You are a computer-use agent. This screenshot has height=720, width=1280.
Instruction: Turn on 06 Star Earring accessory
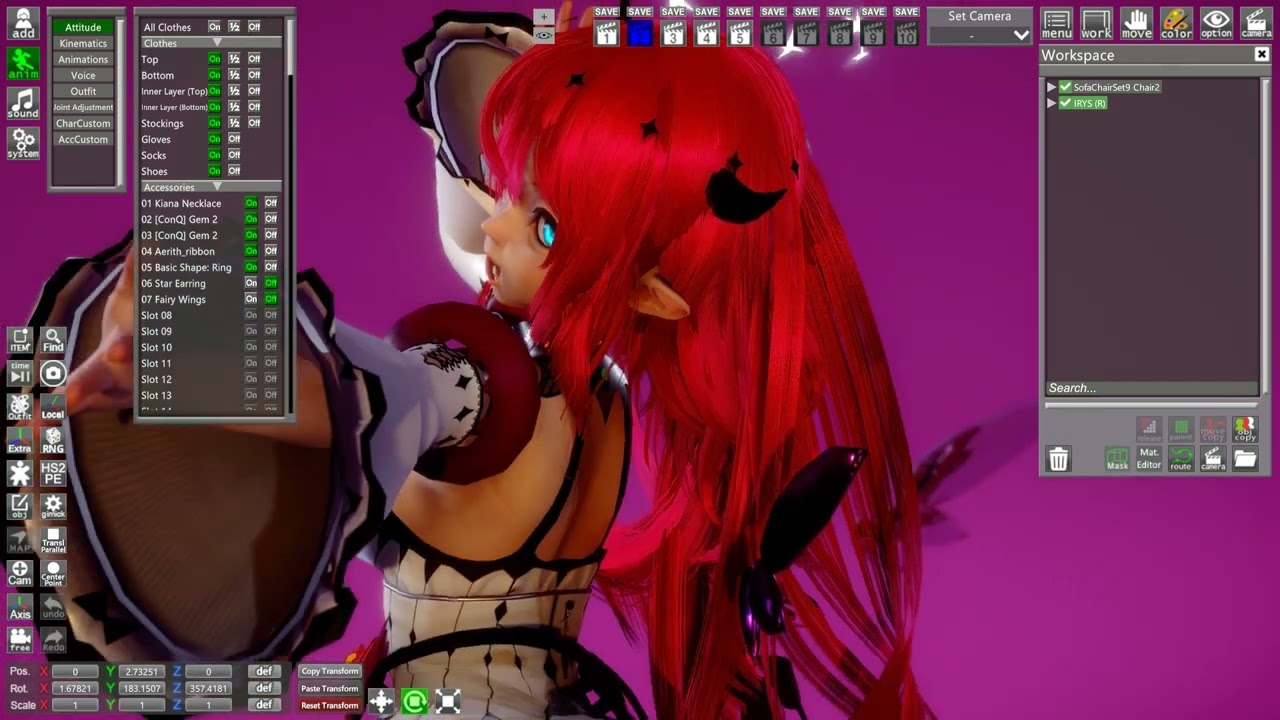(x=251, y=283)
